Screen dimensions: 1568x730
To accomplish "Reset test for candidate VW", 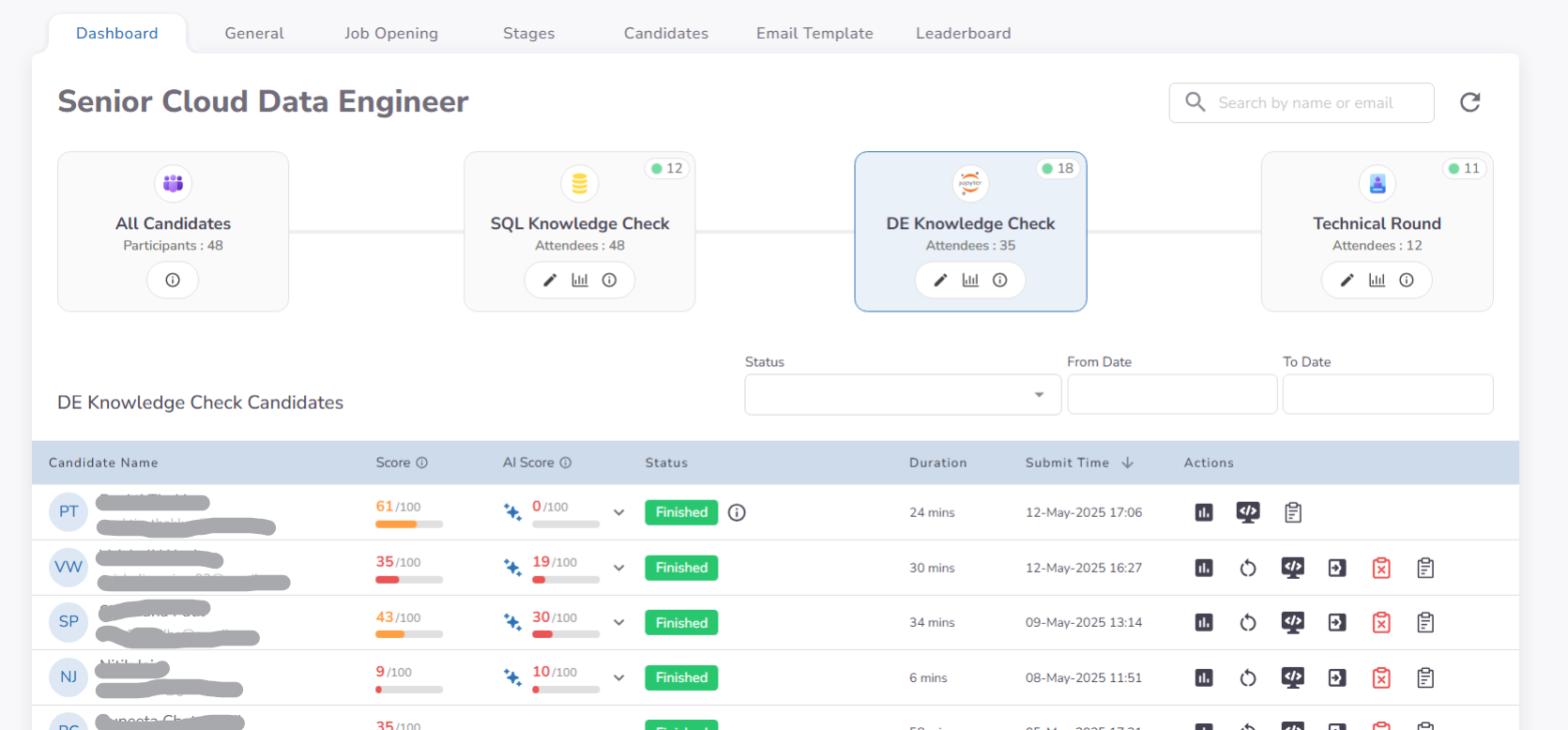I will tap(1248, 568).
